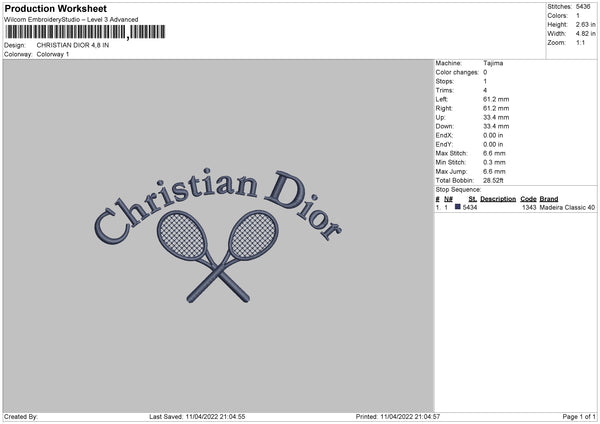Select the Height value 2.63 in
The width and height of the screenshot is (600, 424).
click(x=585, y=24)
